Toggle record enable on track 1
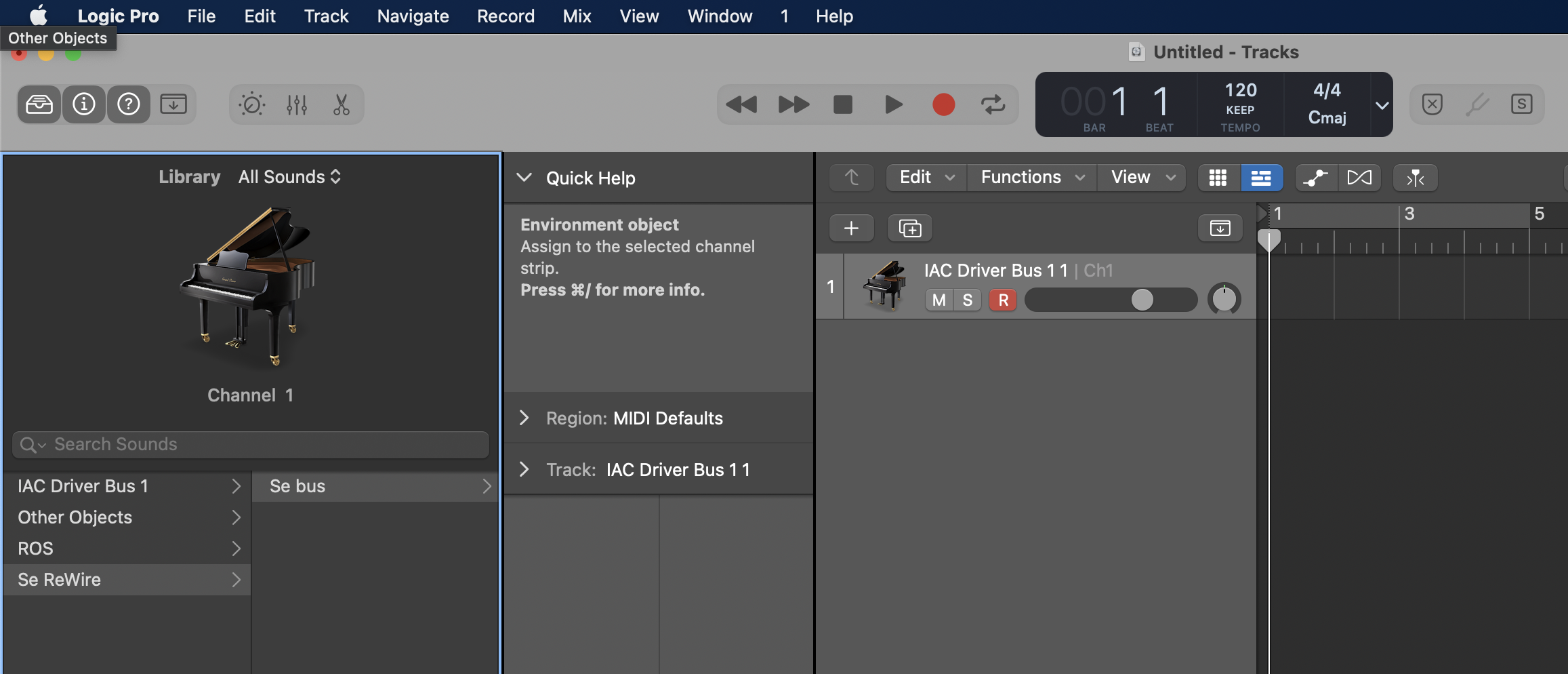The height and width of the screenshot is (674, 1568). point(1003,300)
